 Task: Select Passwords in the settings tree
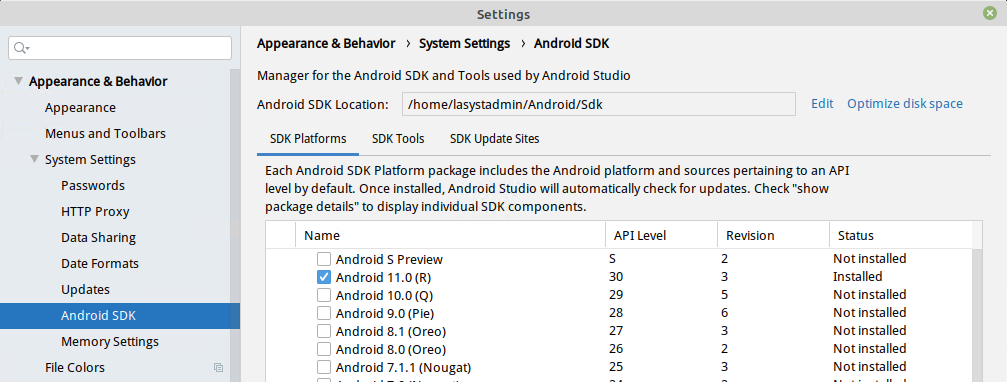92,186
